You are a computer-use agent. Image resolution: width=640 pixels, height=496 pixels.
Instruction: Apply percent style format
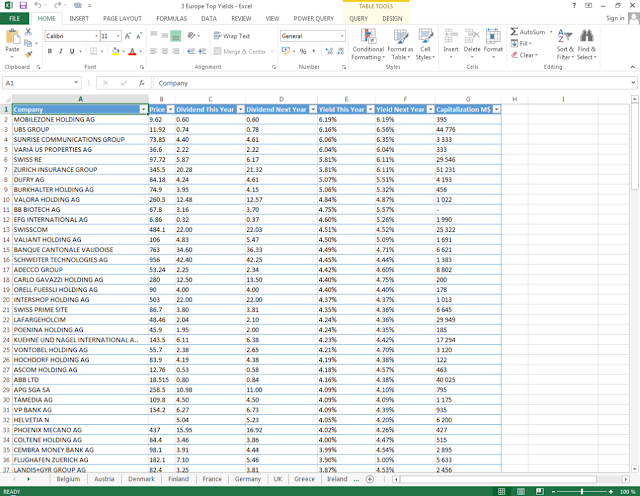(303, 51)
